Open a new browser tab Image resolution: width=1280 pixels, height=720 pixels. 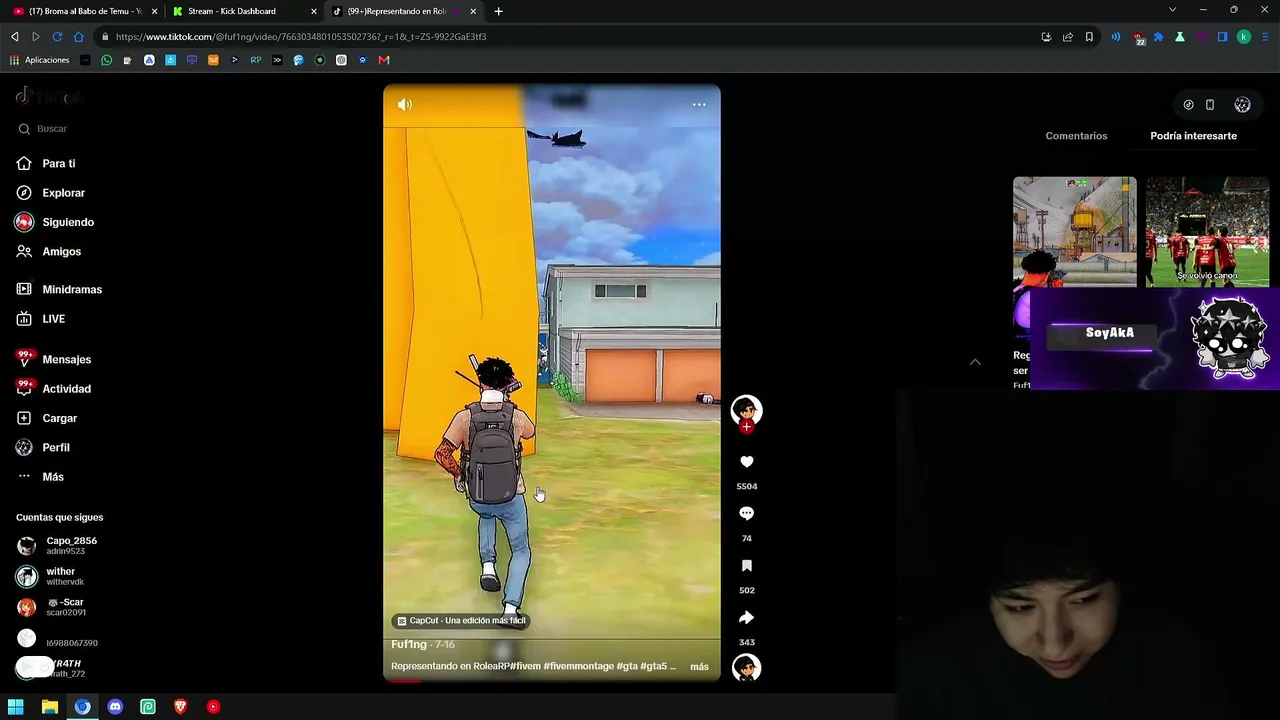pos(498,11)
